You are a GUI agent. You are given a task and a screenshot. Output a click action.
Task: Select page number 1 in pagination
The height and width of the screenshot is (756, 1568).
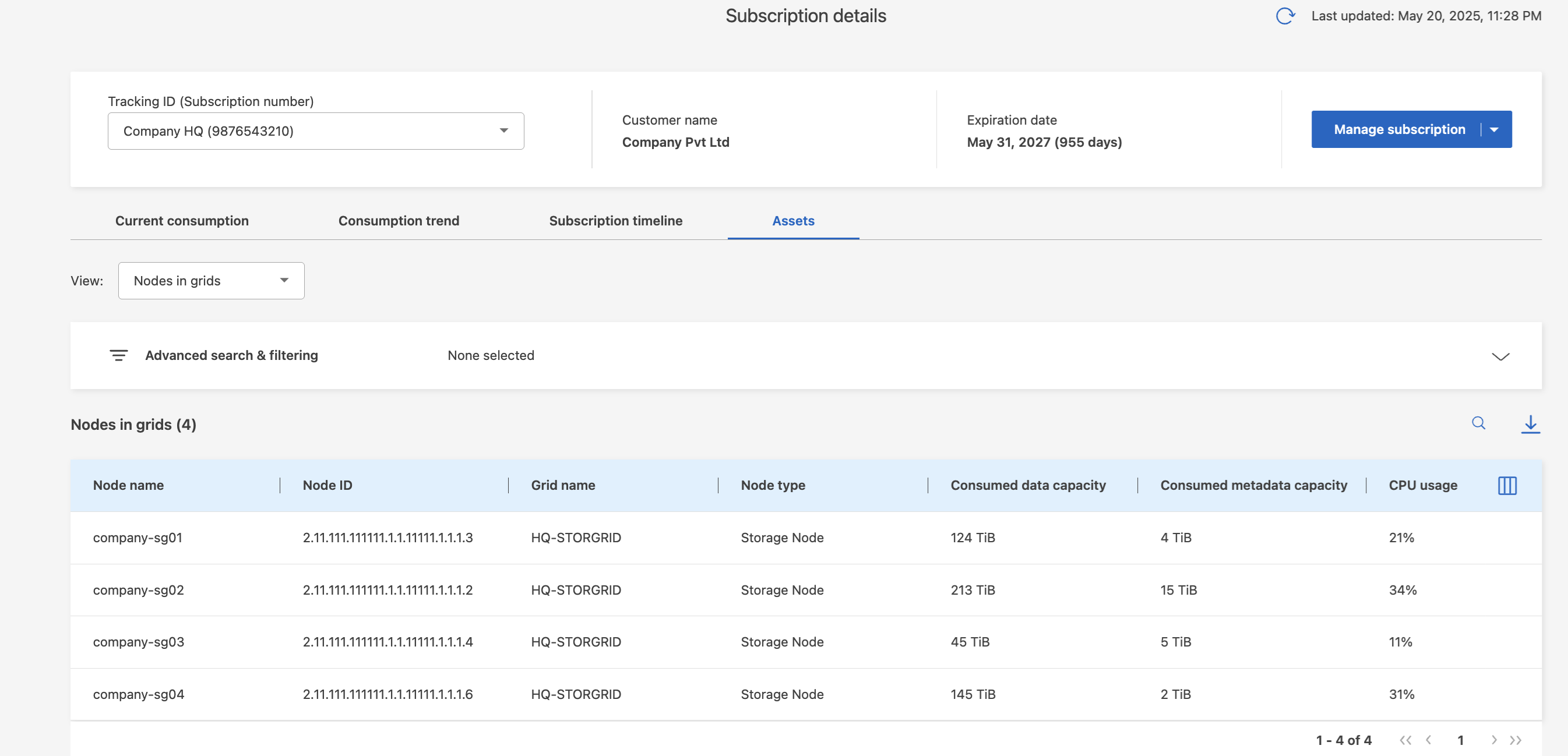tap(1460, 740)
